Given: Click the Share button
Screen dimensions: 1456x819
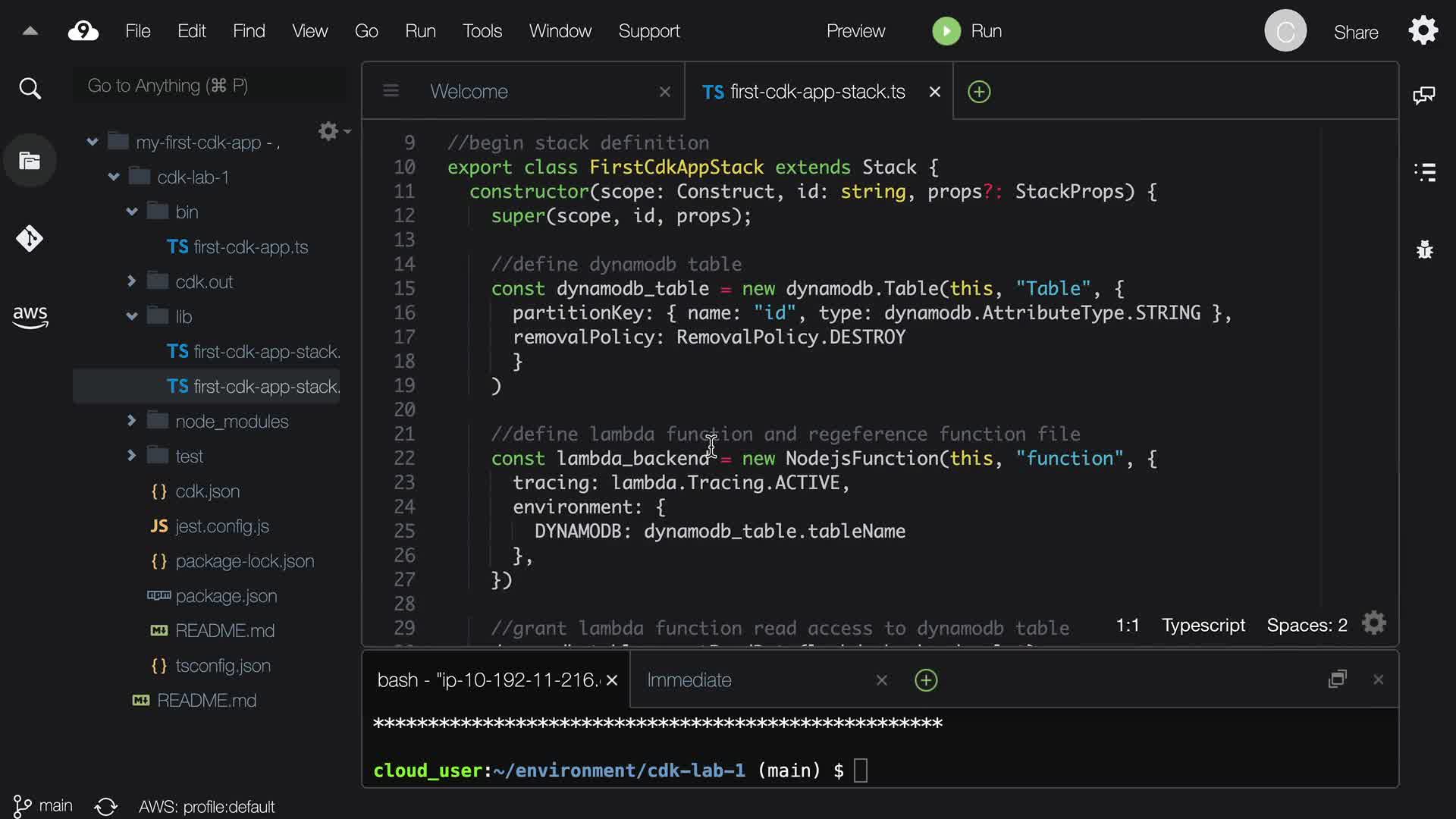Looking at the screenshot, I should 1356,32.
